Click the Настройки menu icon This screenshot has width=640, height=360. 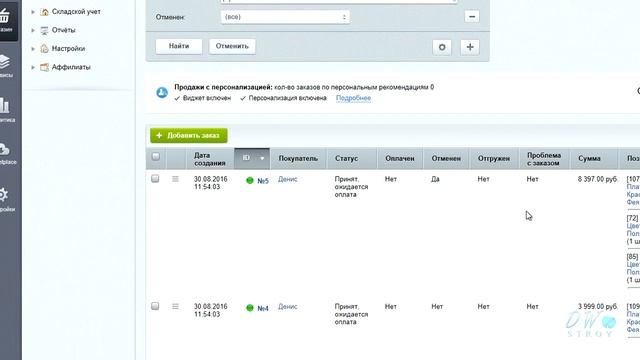pyautogui.click(x=44, y=49)
